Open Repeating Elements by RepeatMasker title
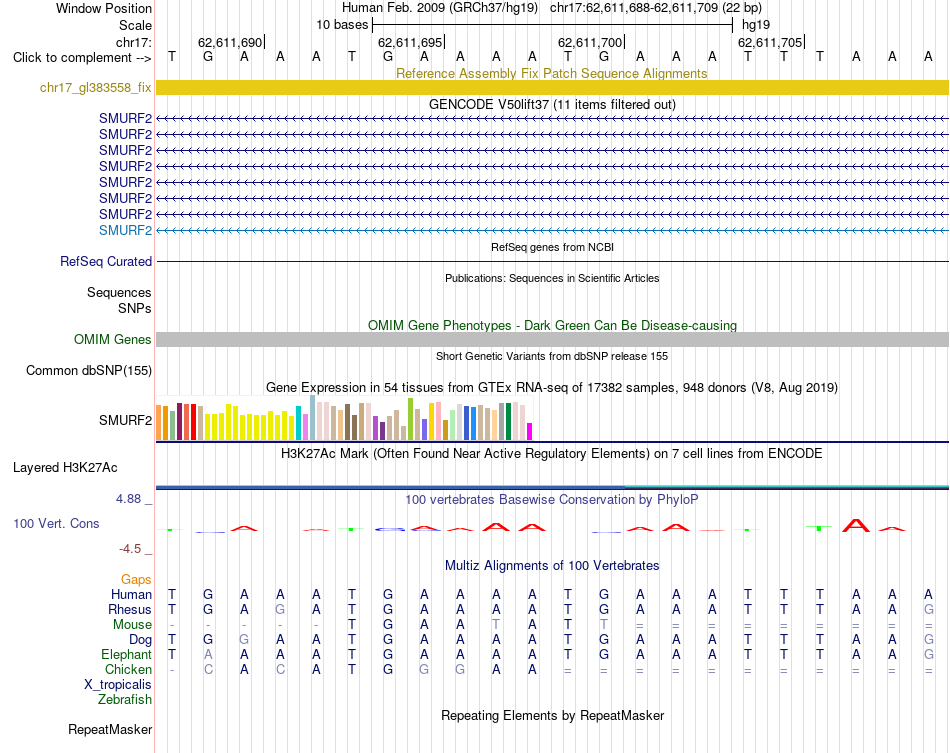 [x=552, y=715]
